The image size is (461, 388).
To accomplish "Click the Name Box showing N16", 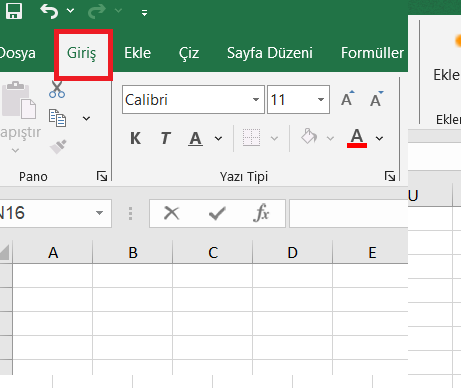I will click(x=47, y=213).
